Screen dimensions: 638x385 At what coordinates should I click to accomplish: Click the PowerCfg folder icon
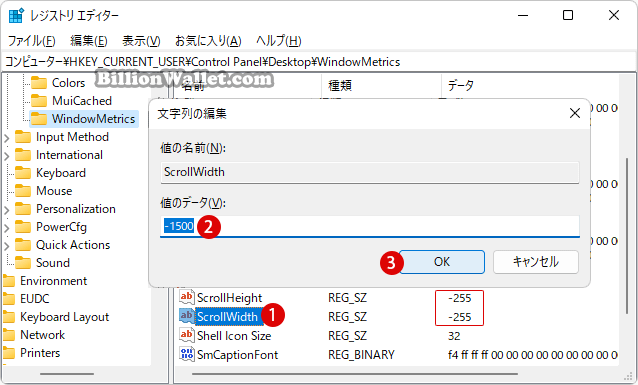[x=23, y=227]
